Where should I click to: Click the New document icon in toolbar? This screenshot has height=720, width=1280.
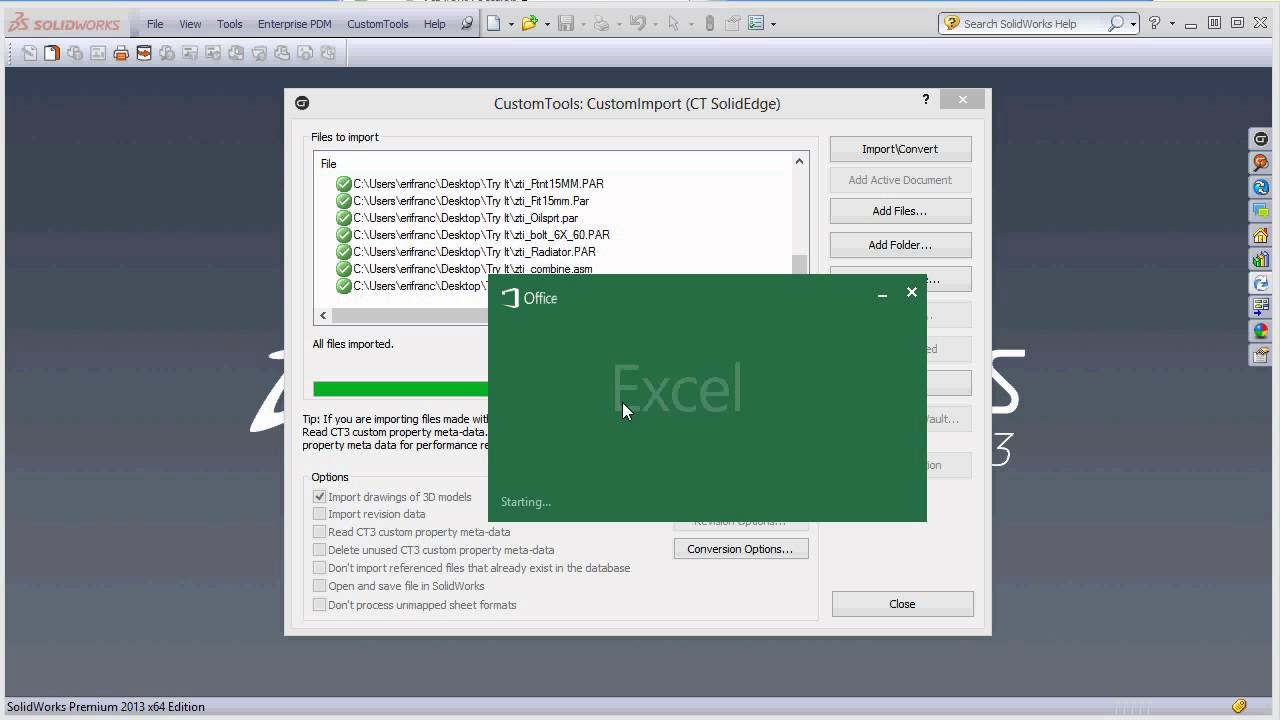(494, 23)
